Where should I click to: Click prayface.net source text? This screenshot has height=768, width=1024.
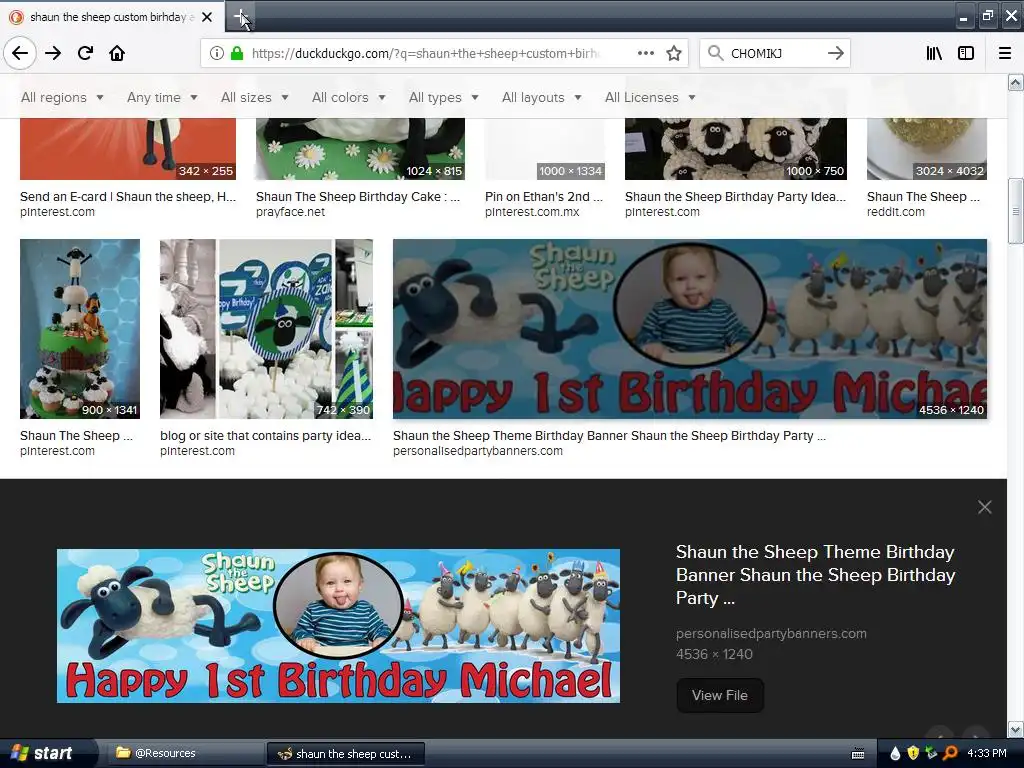(291, 212)
